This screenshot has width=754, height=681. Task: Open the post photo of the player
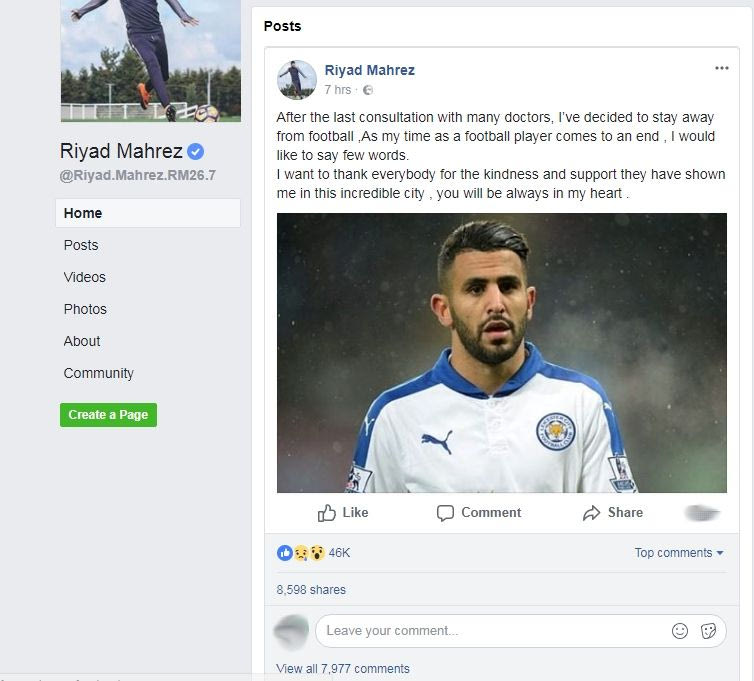tap(502, 353)
